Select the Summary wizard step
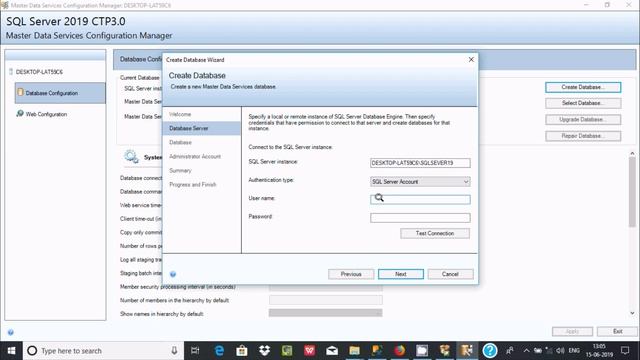The width and height of the screenshot is (640, 360). (180, 171)
